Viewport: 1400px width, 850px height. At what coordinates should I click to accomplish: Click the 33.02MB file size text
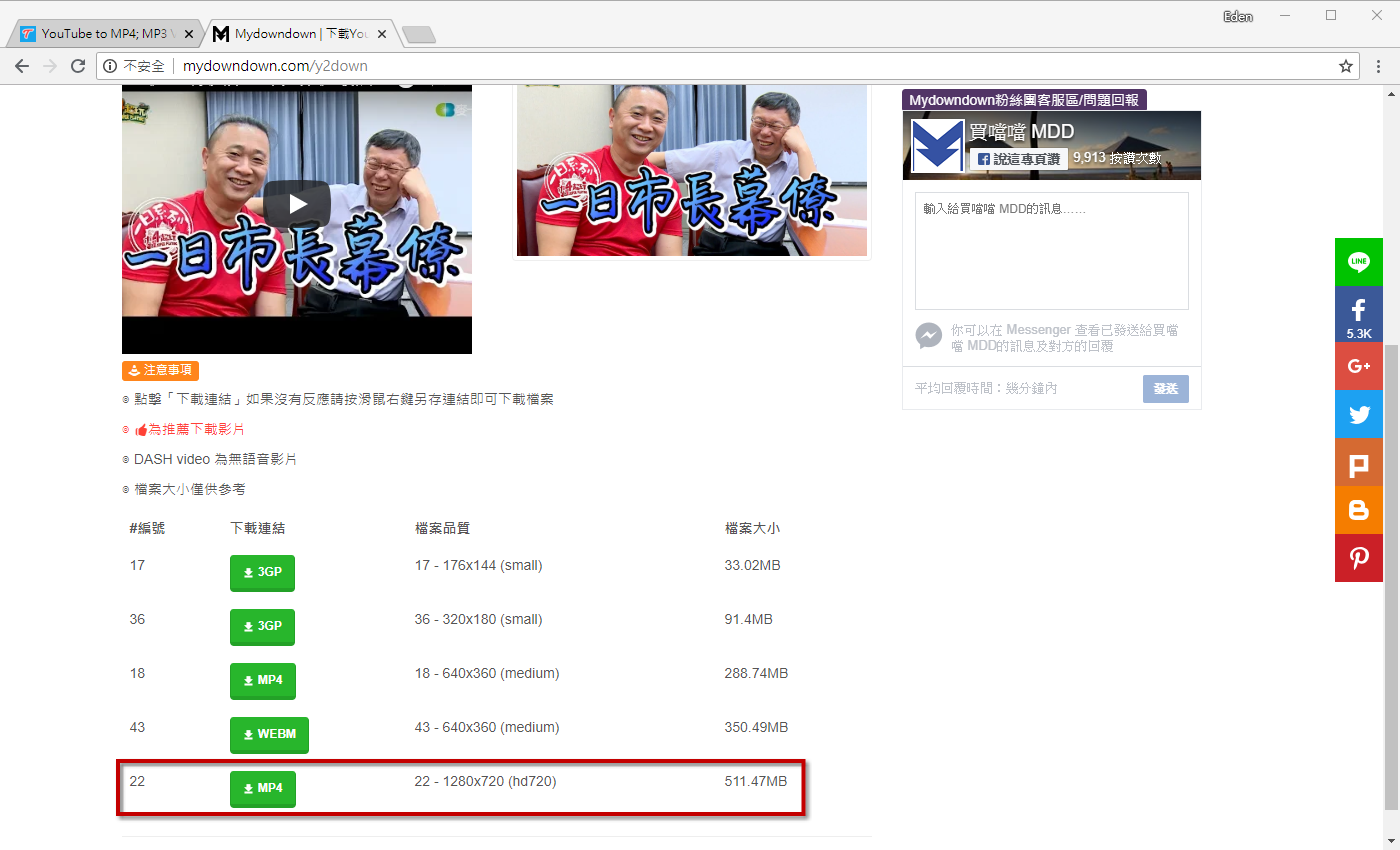pos(752,565)
